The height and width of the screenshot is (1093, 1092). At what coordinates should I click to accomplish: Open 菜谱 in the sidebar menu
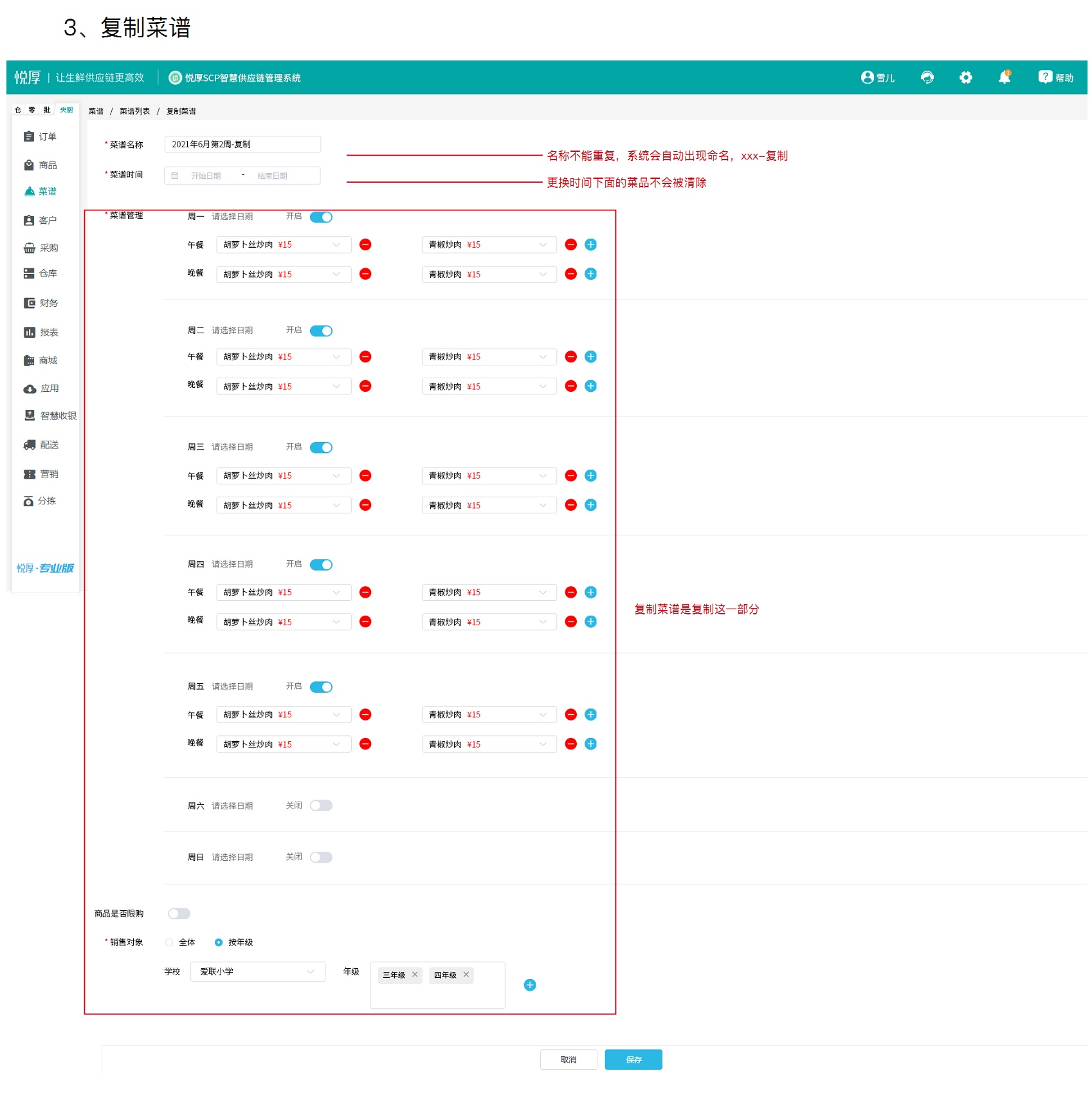tap(40, 191)
